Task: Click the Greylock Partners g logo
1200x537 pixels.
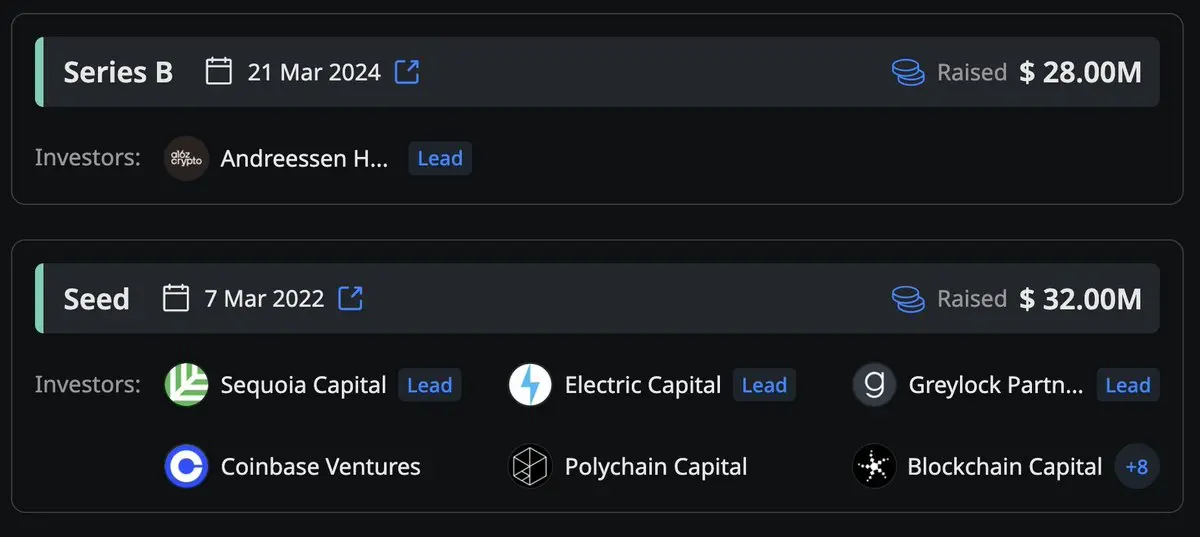Action: tap(874, 385)
